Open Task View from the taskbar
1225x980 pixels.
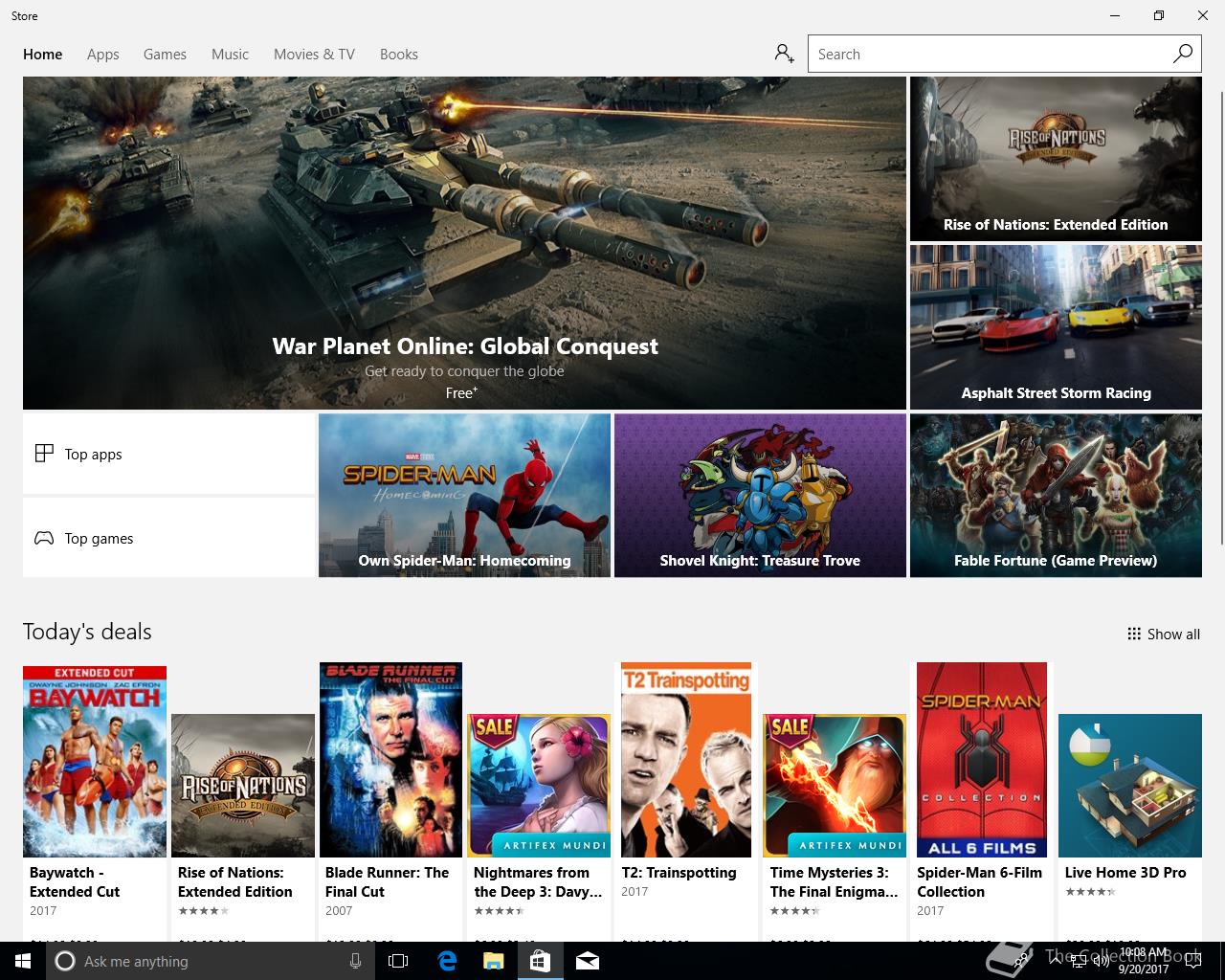pyautogui.click(x=398, y=961)
